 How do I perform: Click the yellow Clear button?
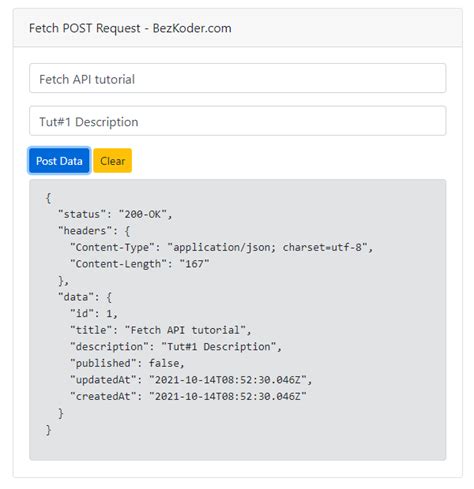[113, 161]
